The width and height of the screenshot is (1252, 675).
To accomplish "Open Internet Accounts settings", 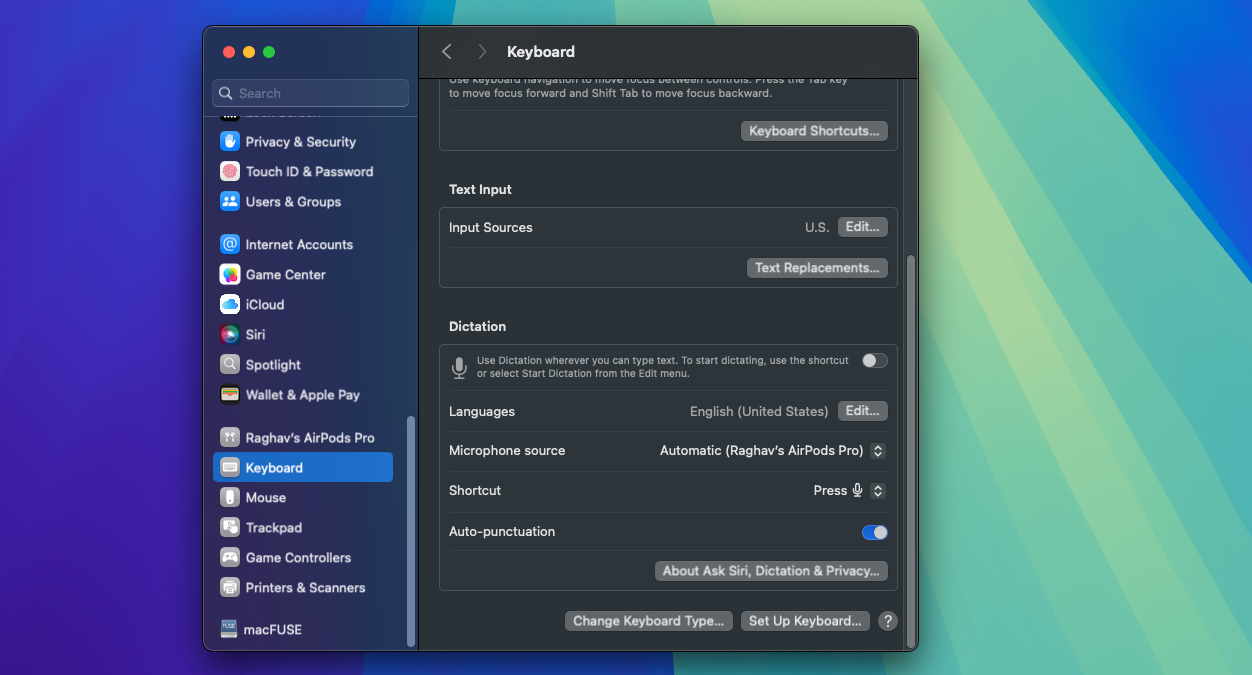I will 230,244.
